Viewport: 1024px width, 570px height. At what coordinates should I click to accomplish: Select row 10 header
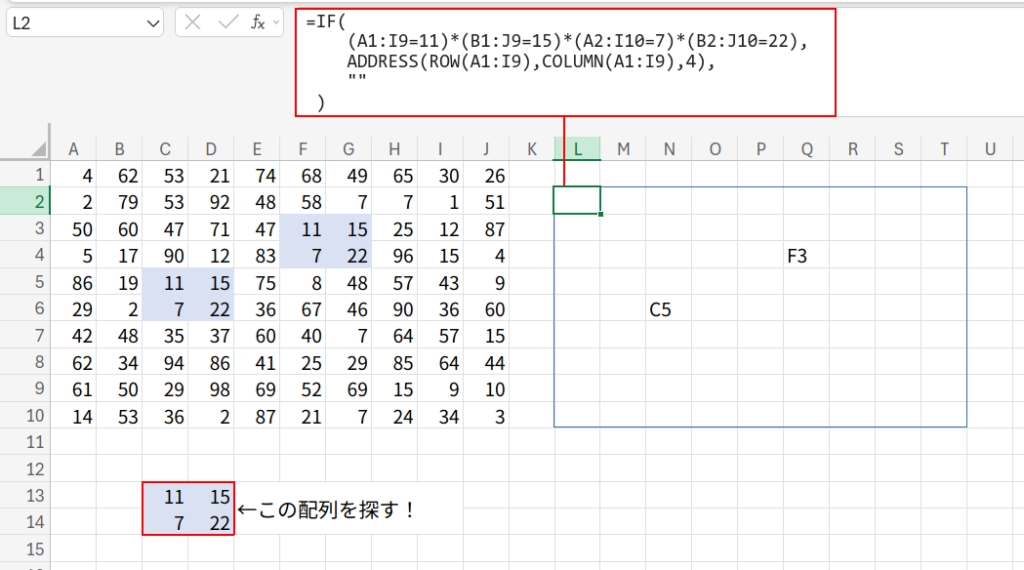[25, 416]
